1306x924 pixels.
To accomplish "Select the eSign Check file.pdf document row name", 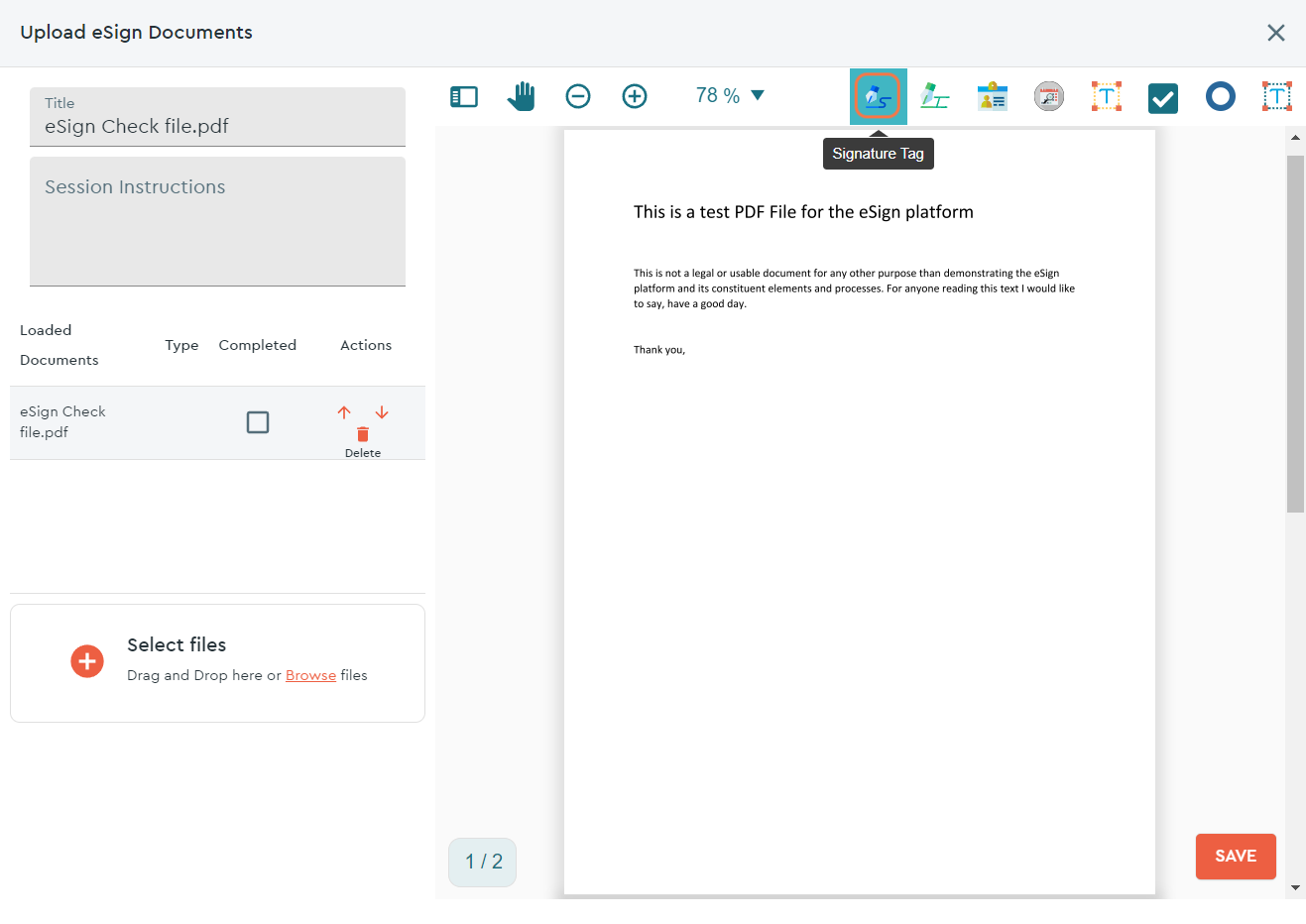I will pyautogui.click(x=62, y=422).
